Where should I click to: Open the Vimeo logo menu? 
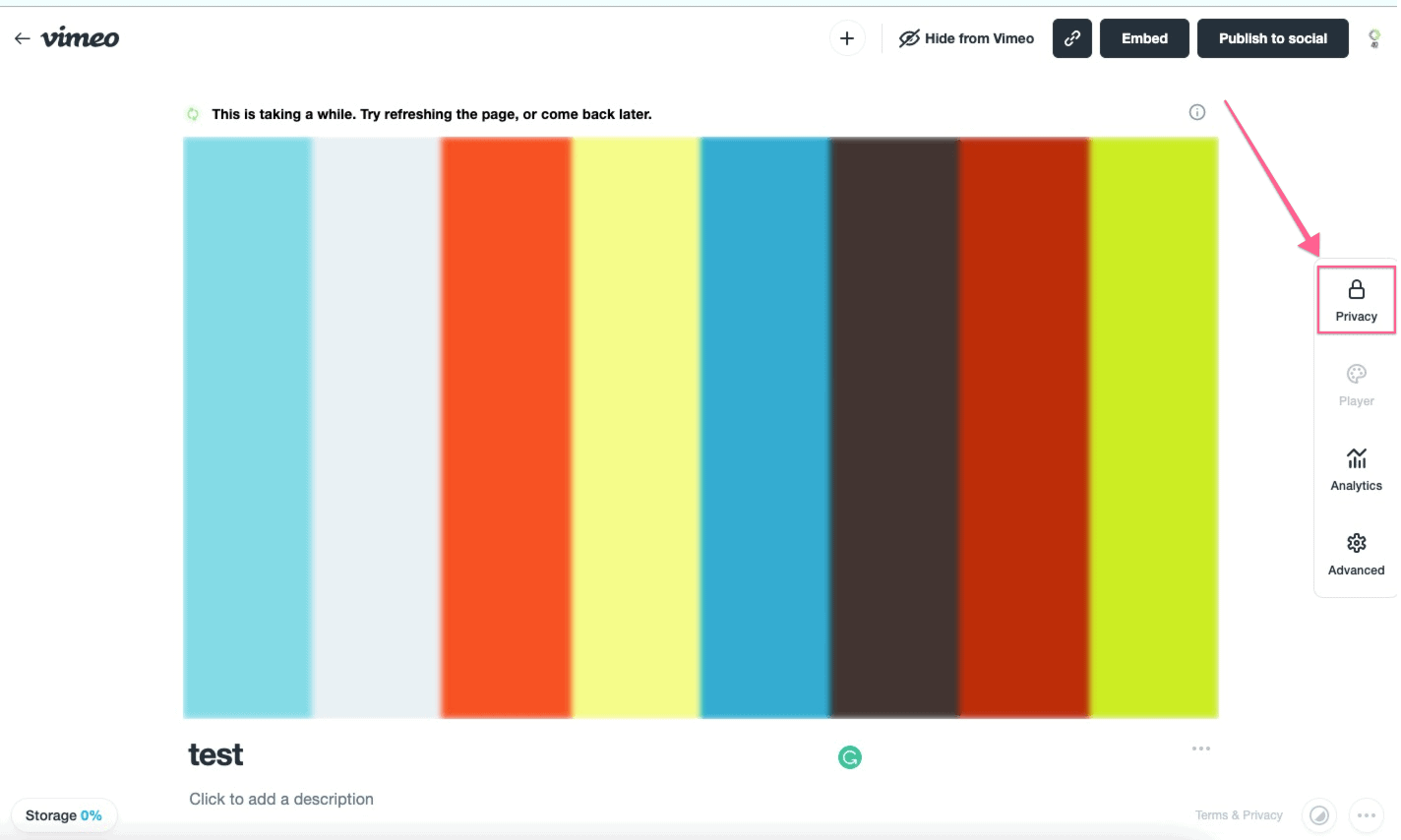pyautogui.click(x=81, y=37)
